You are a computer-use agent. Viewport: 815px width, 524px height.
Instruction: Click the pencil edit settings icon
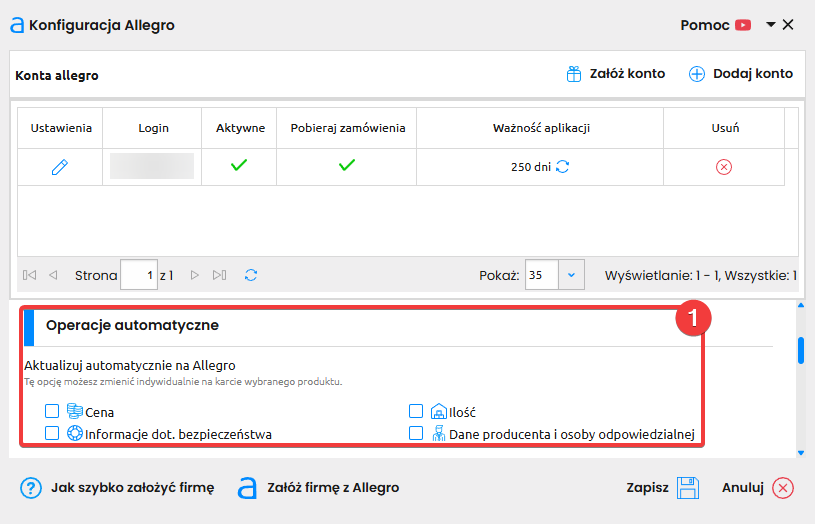tap(60, 167)
